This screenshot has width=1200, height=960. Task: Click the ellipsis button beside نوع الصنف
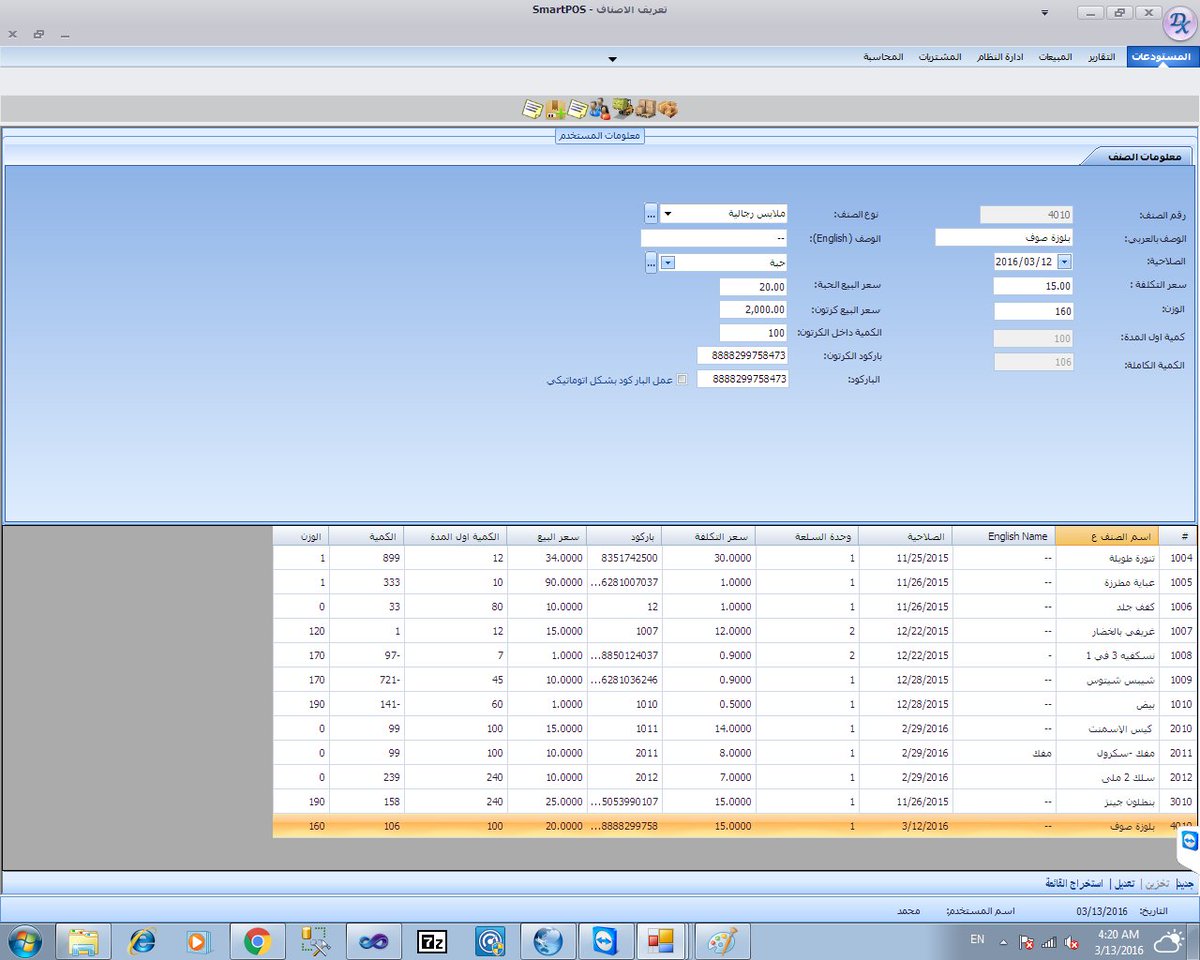[x=651, y=213]
